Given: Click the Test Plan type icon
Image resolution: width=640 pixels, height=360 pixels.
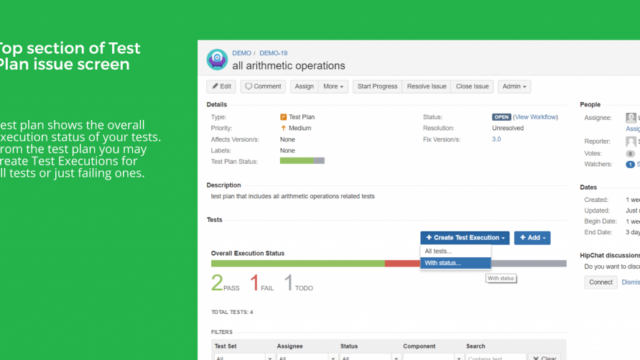Looking at the screenshot, I should coord(283,117).
